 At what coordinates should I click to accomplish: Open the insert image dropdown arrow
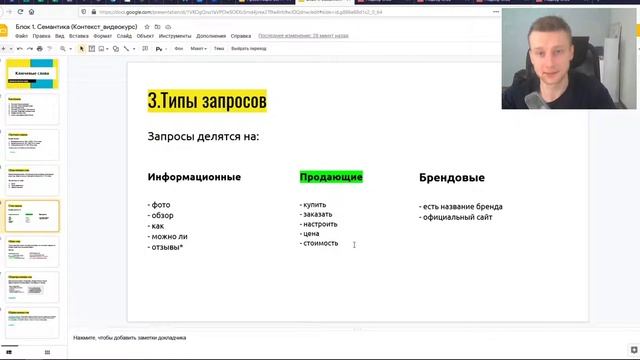coord(107,49)
